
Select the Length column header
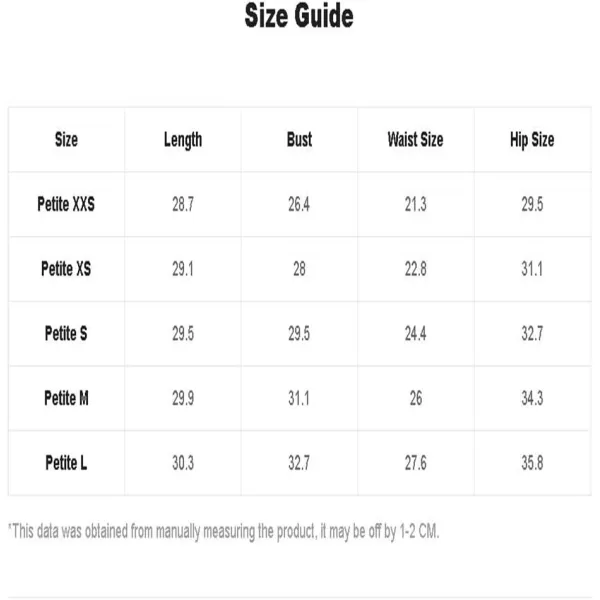pyautogui.click(x=183, y=140)
